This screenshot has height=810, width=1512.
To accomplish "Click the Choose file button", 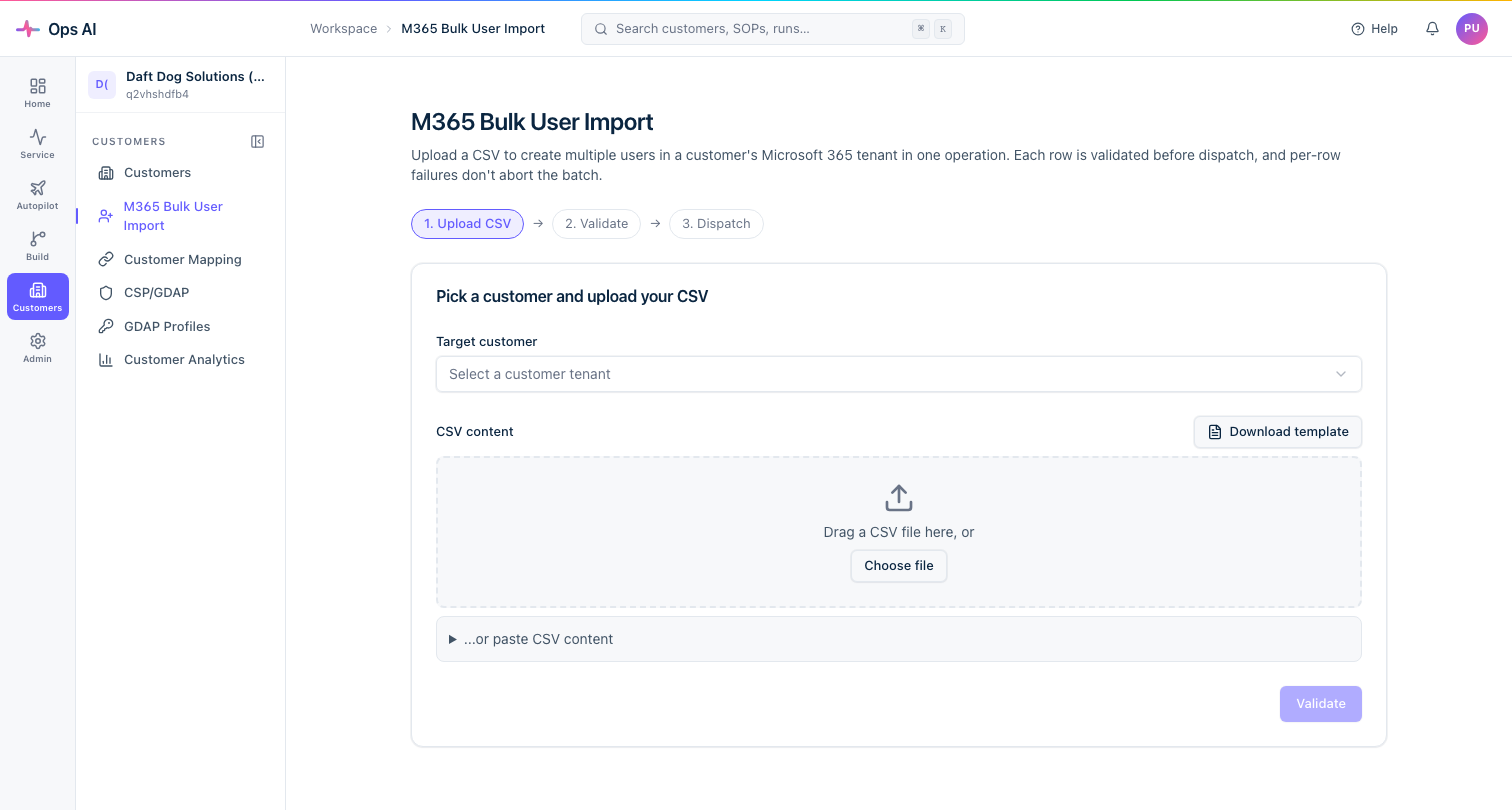I will tap(899, 566).
